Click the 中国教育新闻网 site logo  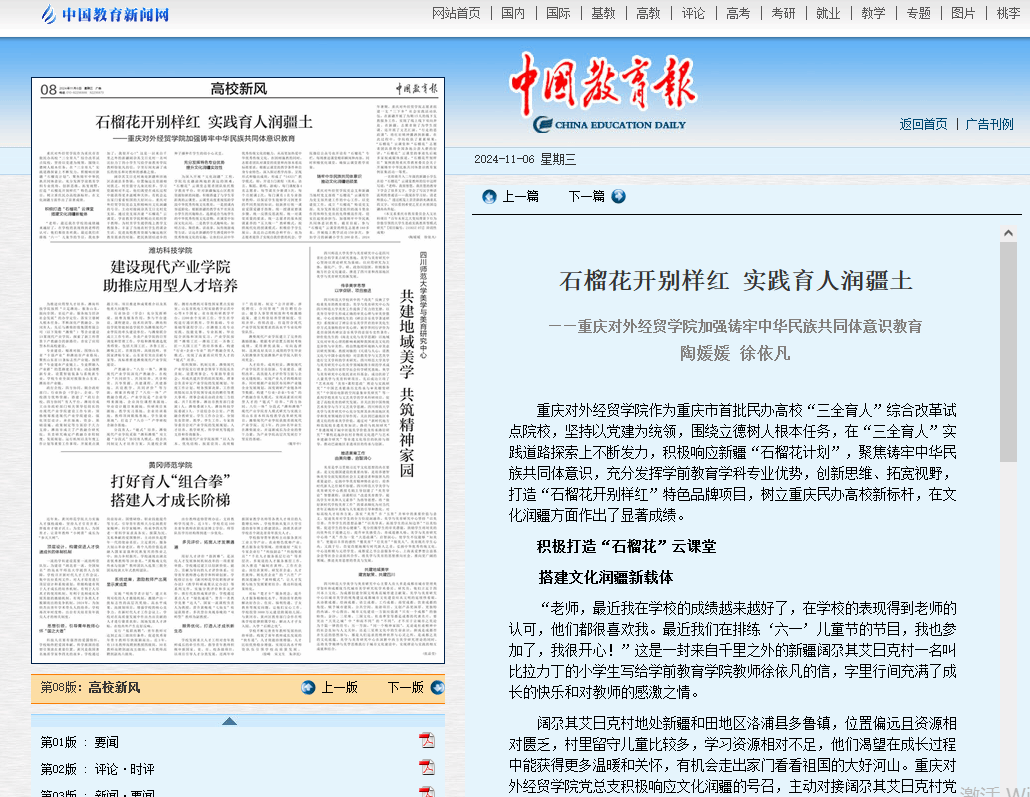[x=105, y=14]
